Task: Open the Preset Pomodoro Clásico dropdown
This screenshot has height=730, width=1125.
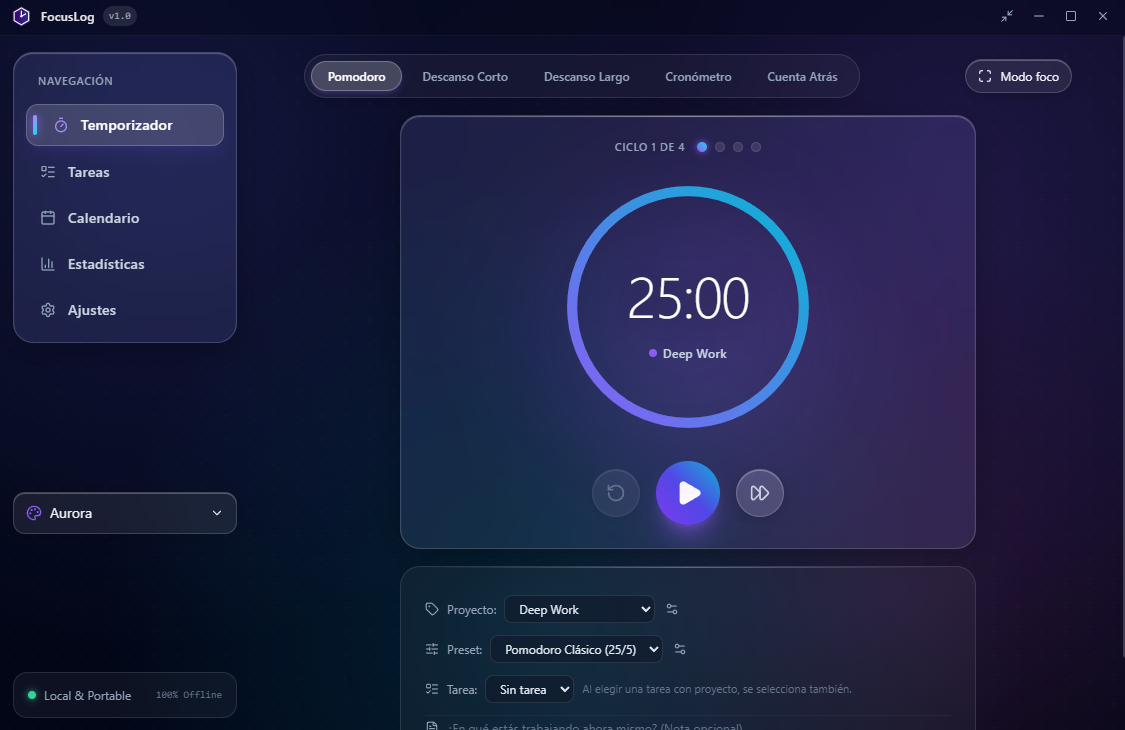Action: [576, 650]
